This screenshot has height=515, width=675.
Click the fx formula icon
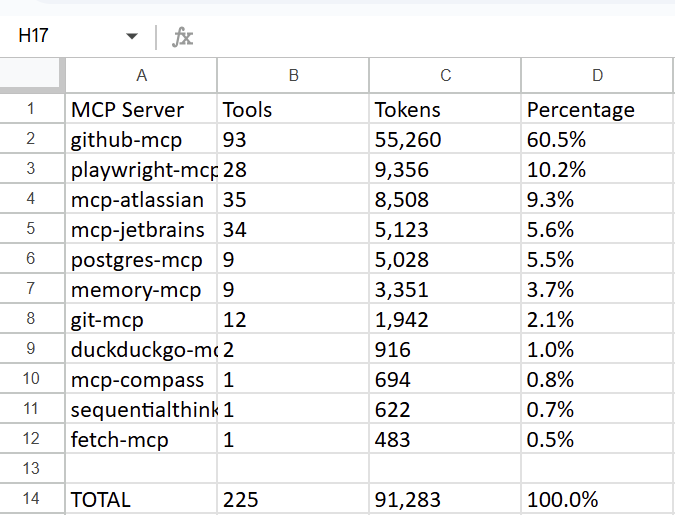(x=183, y=37)
